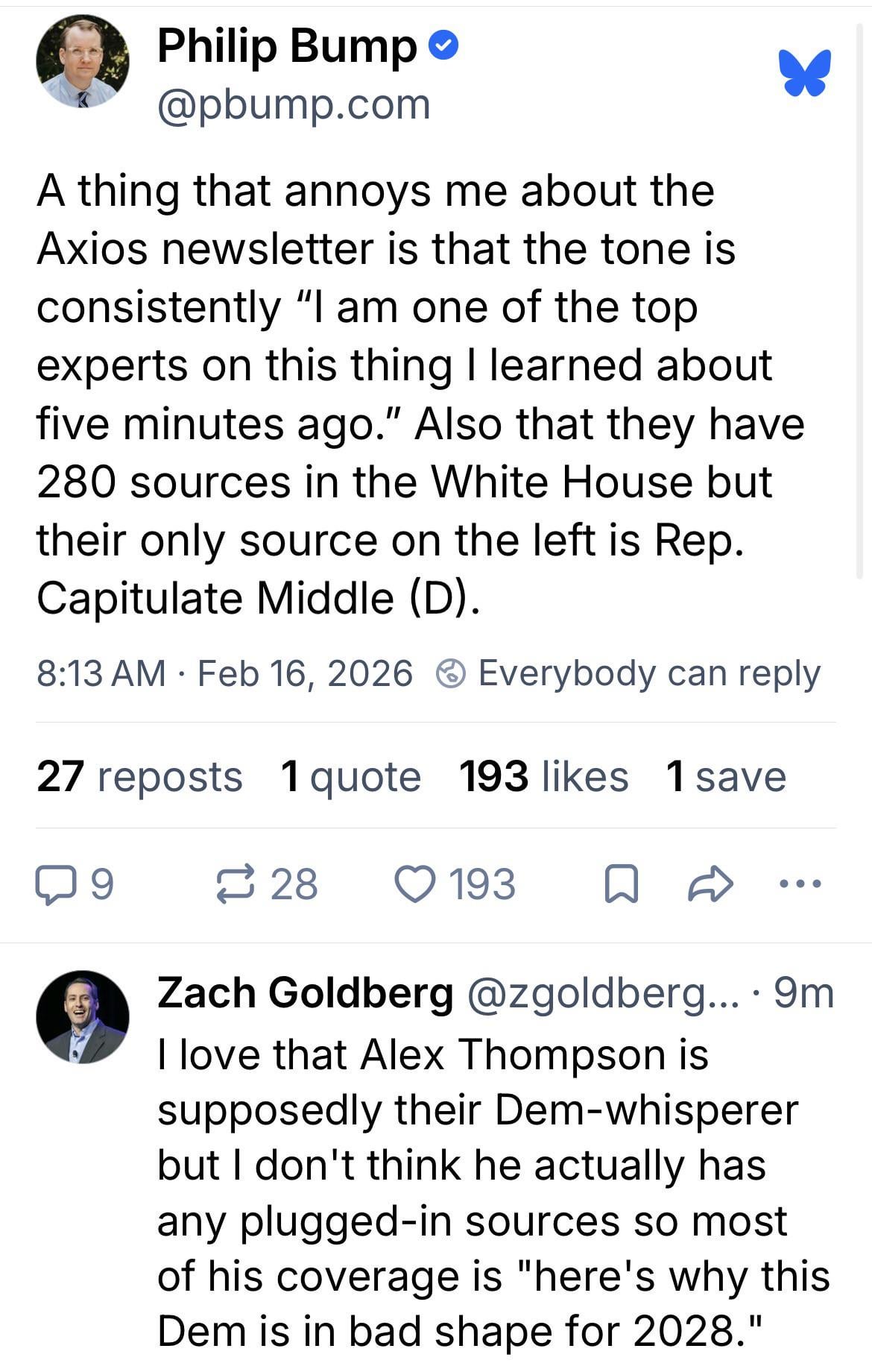Image resolution: width=872 pixels, height=1372 pixels.
Task: Tap the Bluesky butterfly logo
Action: pos(804,72)
